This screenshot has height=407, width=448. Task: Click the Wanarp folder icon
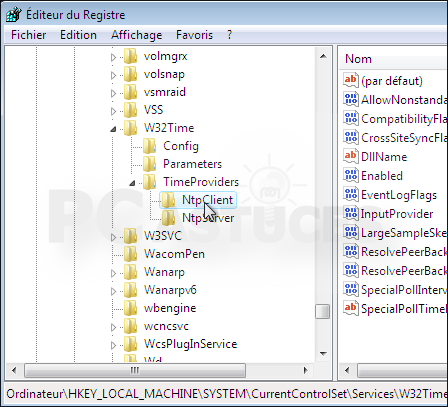coord(130,272)
